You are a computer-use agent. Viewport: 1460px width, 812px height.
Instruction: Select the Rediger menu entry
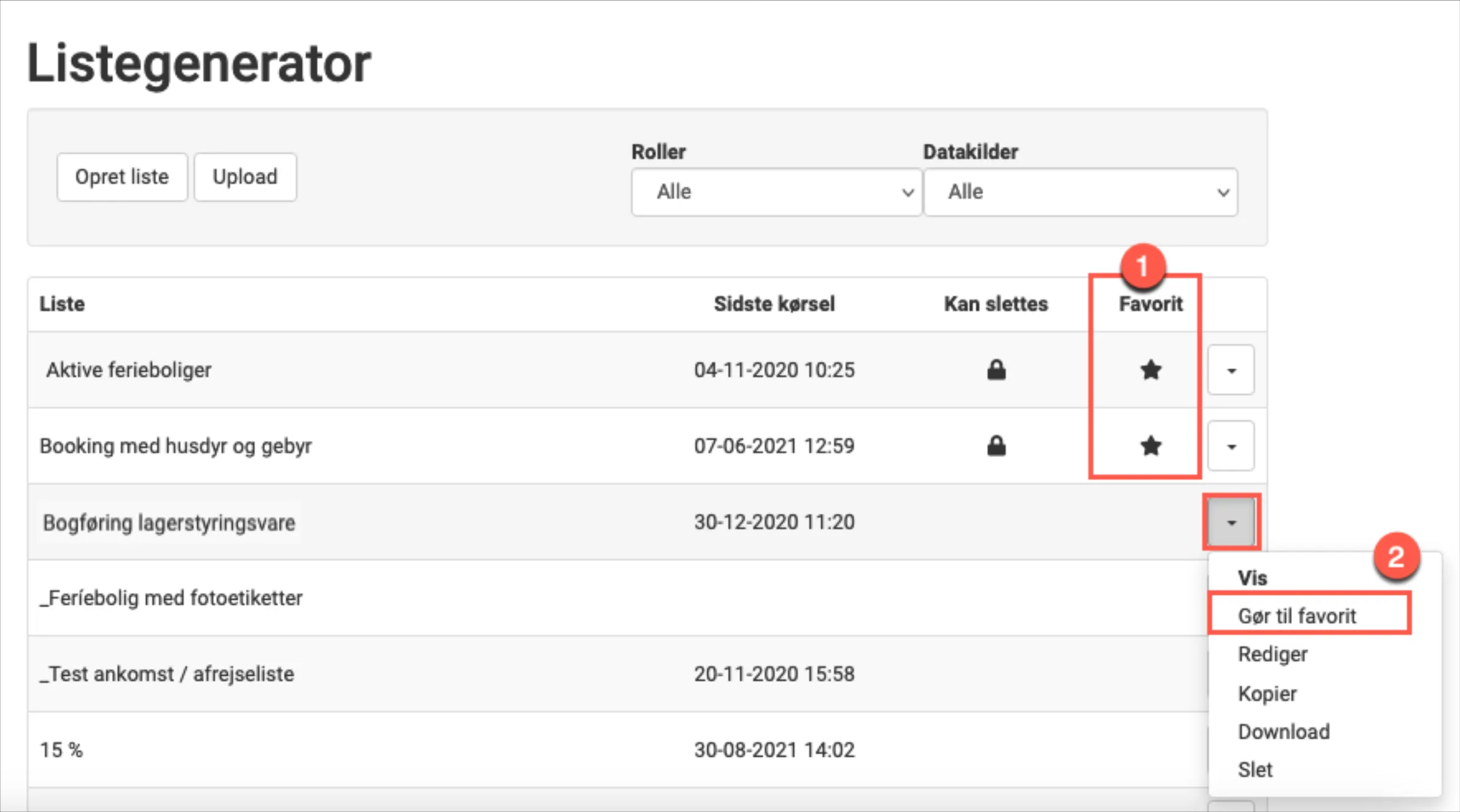pos(1272,654)
